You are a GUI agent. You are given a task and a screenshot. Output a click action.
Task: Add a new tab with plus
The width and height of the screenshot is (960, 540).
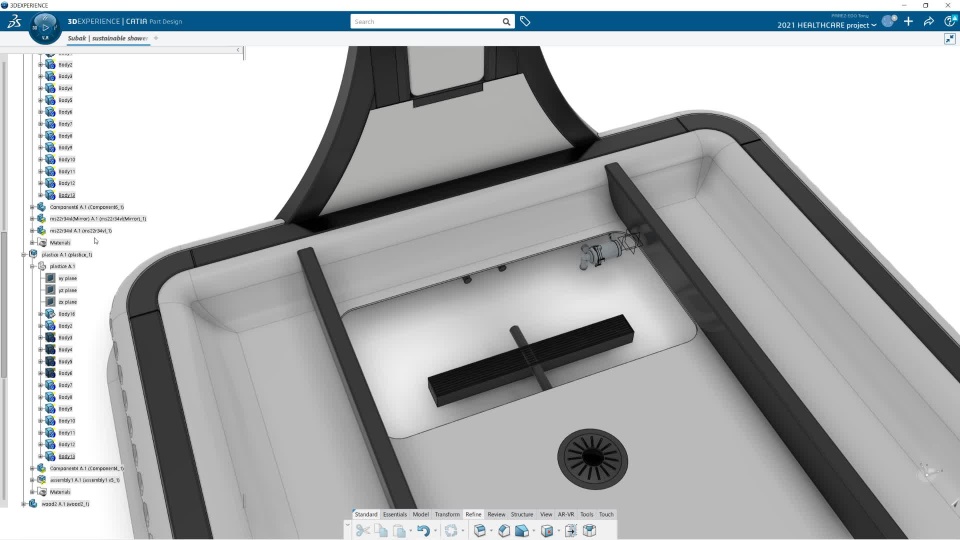pyautogui.click(x=156, y=38)
